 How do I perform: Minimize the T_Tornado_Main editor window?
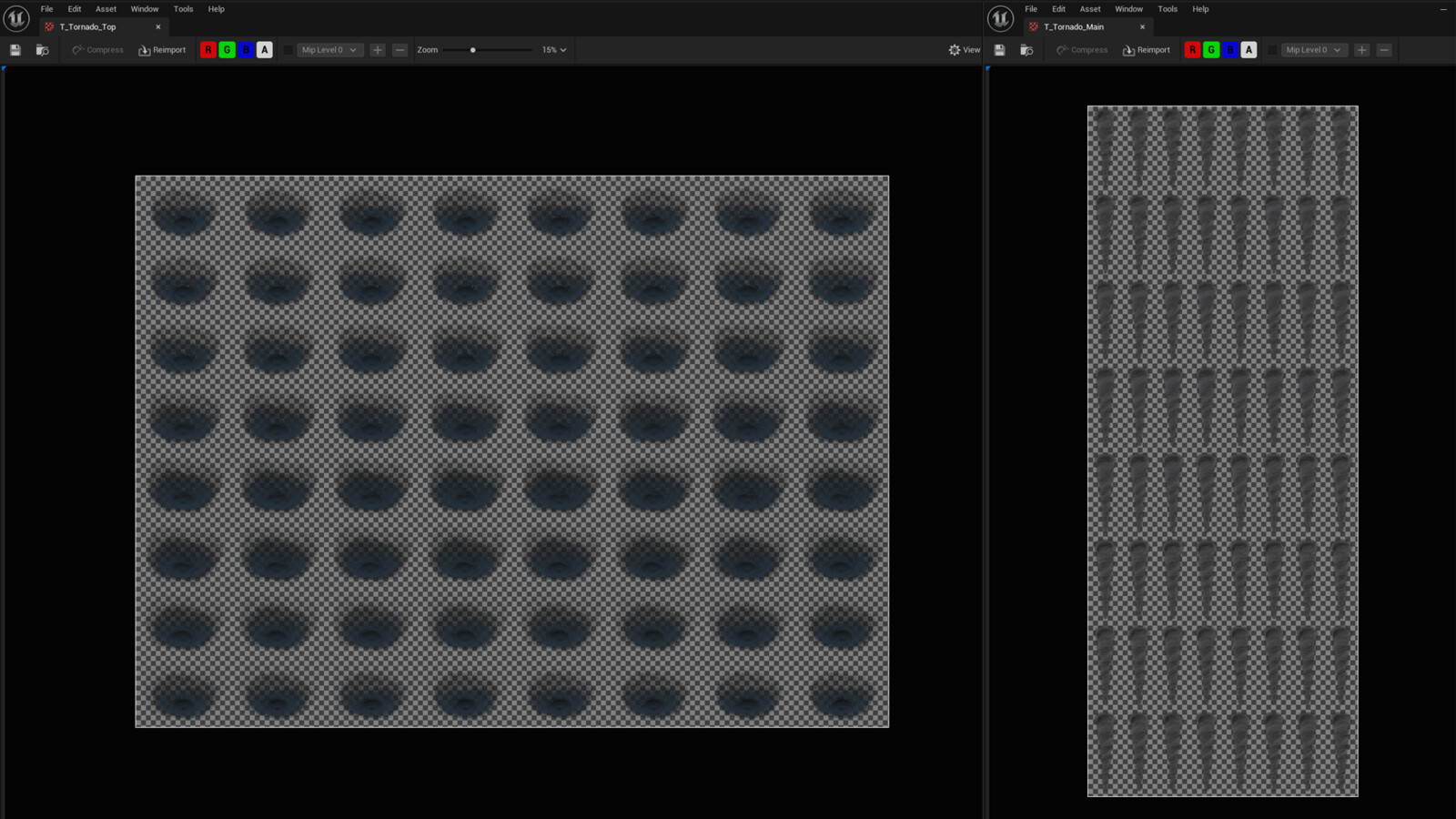(1443, 9)
